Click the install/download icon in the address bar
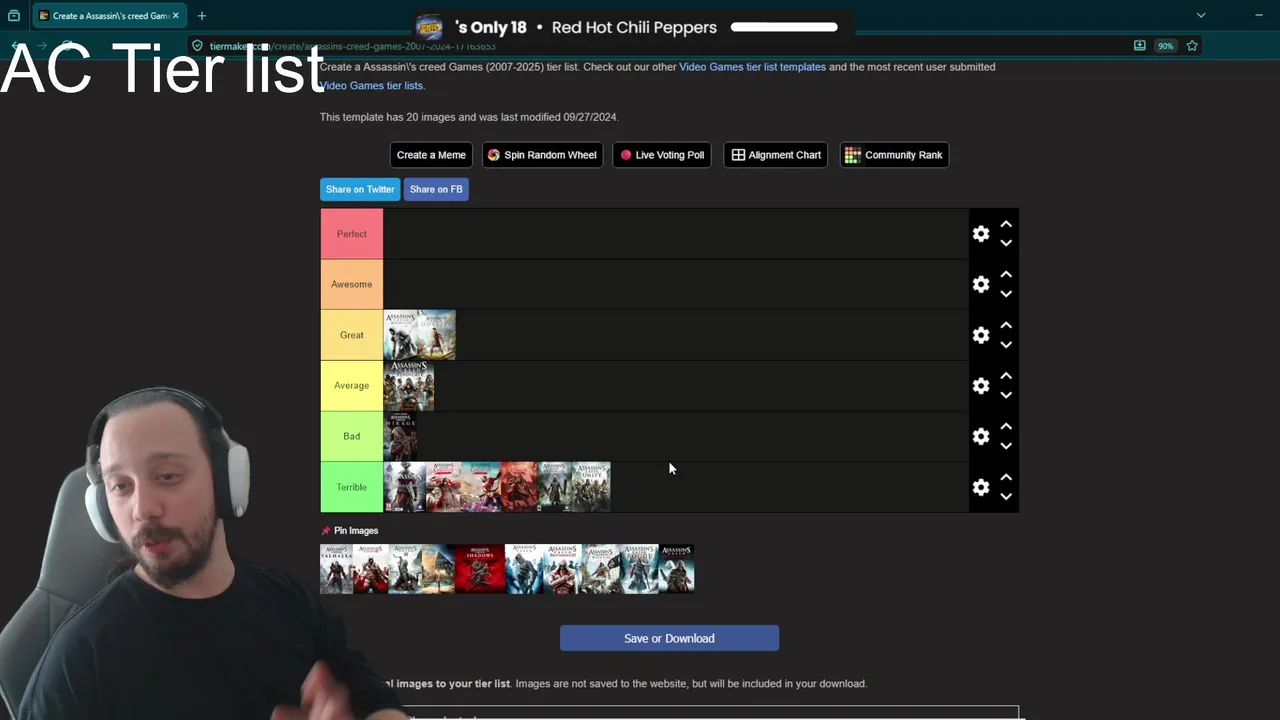Screen dimensions: 1280x720 click(x=1139, y=45)
